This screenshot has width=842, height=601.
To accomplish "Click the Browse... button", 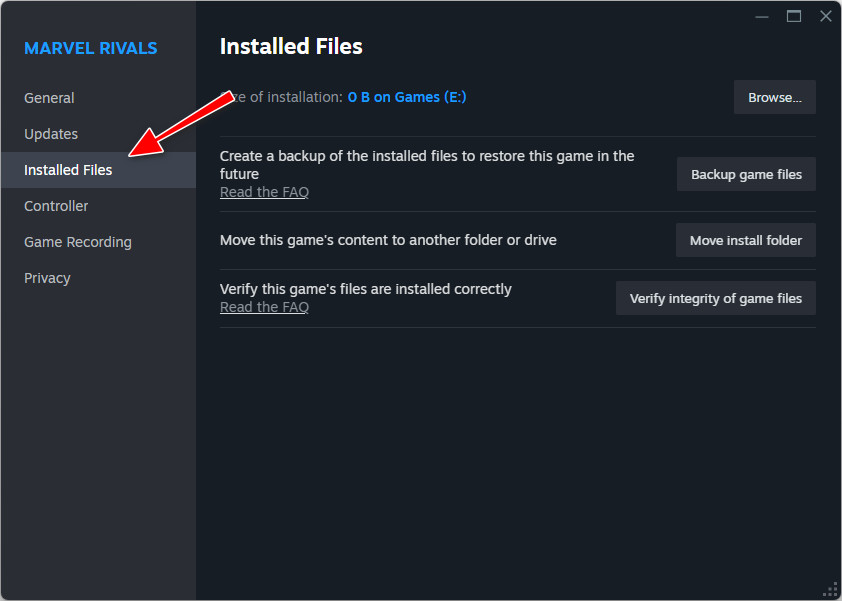I will click(774, 97).
